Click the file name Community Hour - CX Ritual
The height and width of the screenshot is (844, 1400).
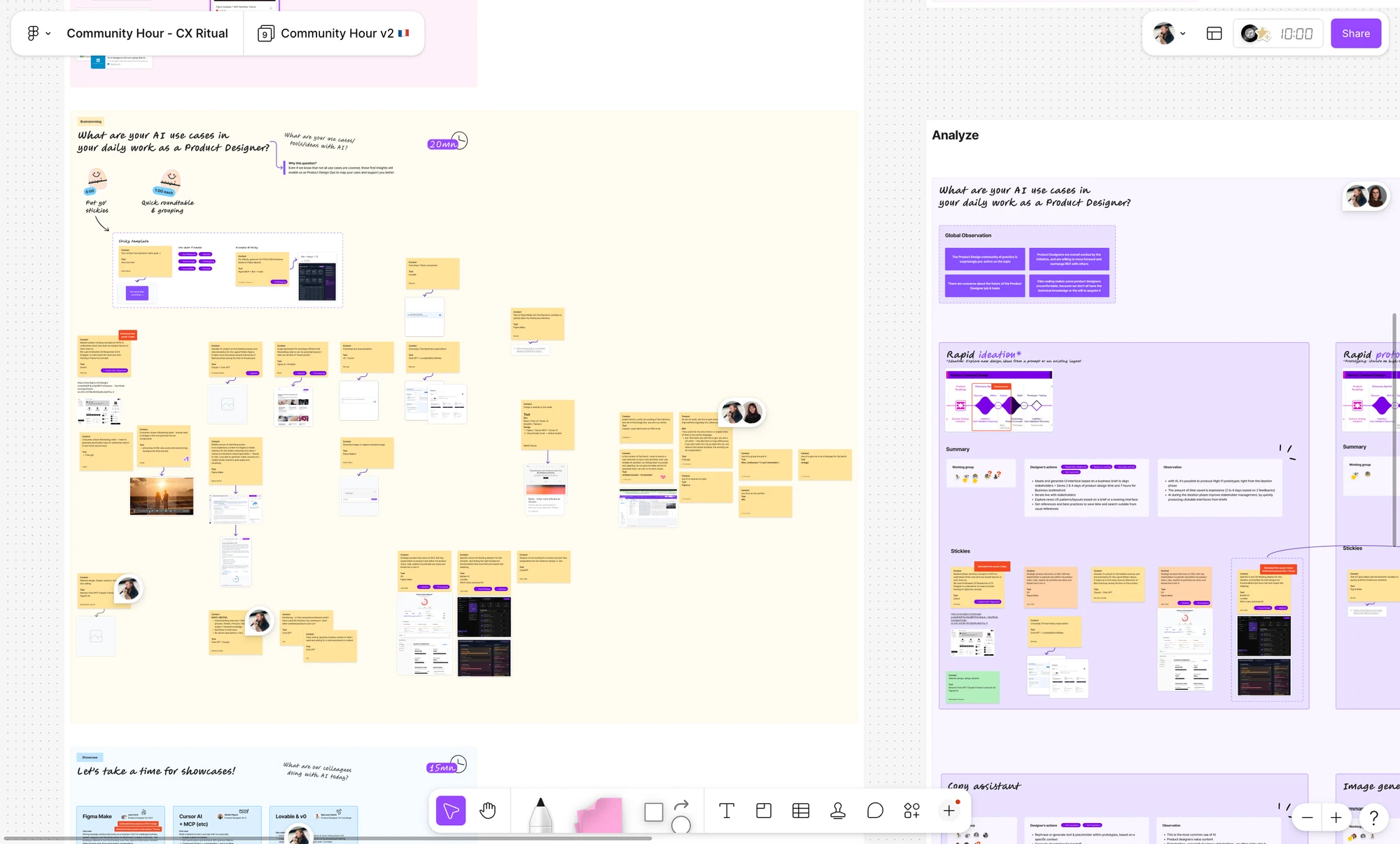[x=147, y=33]
